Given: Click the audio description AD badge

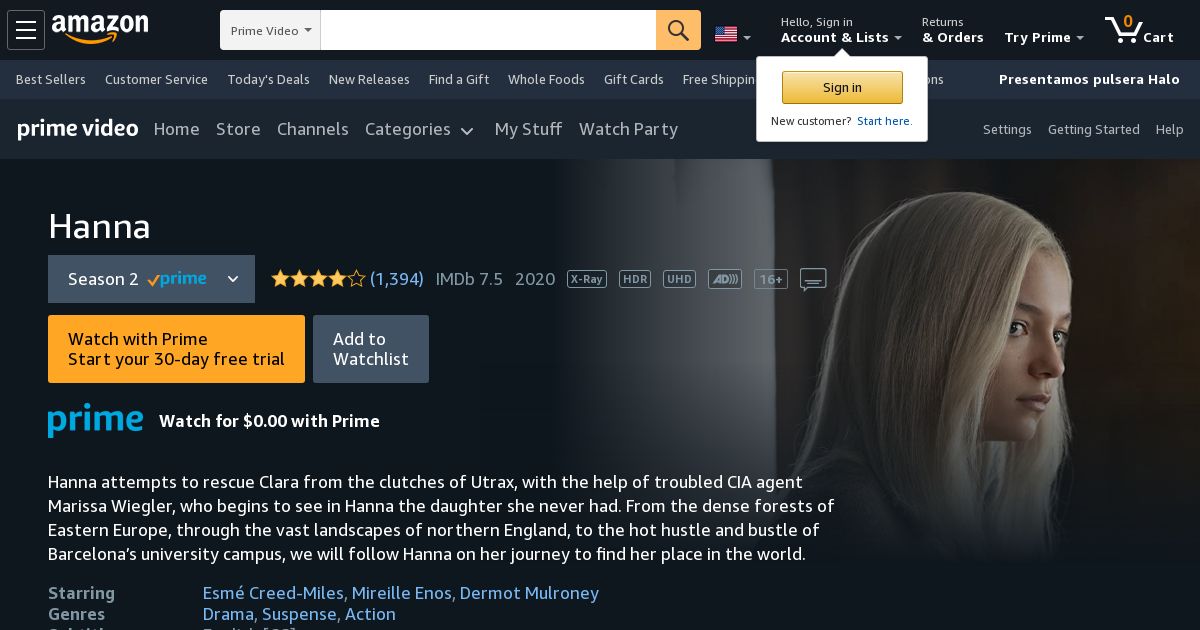Looking at the screenshot, I should 725,279.
